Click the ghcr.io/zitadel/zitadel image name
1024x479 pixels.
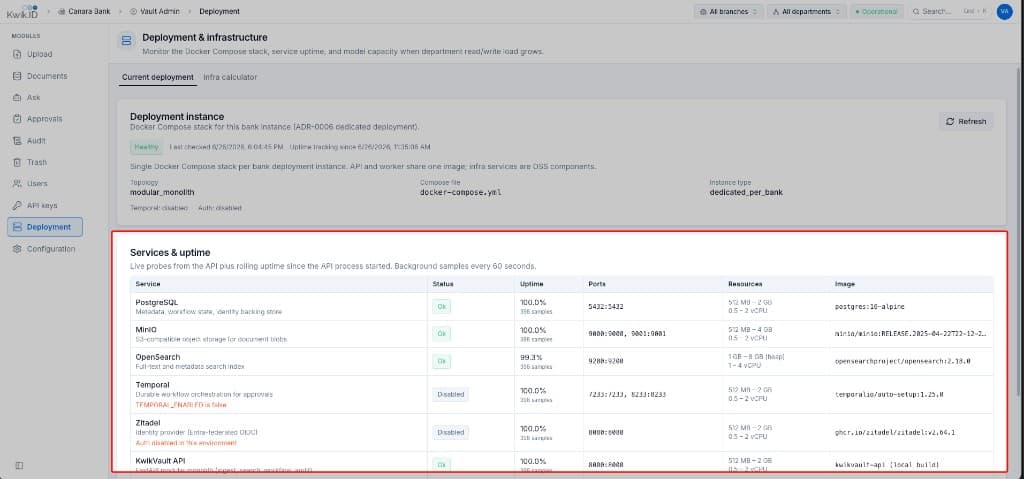click(x=895, y=433)
